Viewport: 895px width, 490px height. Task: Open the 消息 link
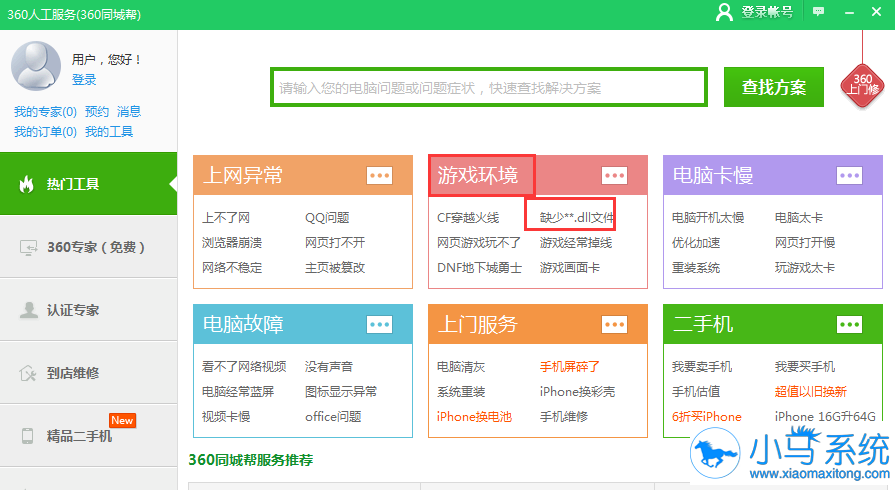[129, 111]
